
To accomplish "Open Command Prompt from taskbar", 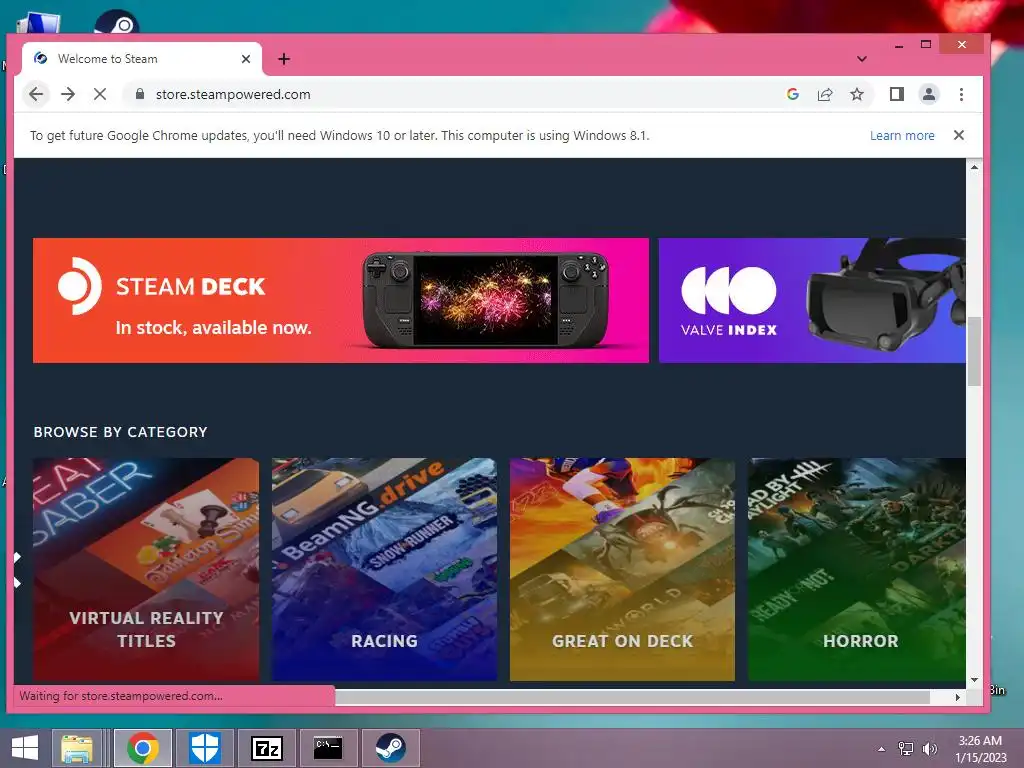I will pos(328,748).
